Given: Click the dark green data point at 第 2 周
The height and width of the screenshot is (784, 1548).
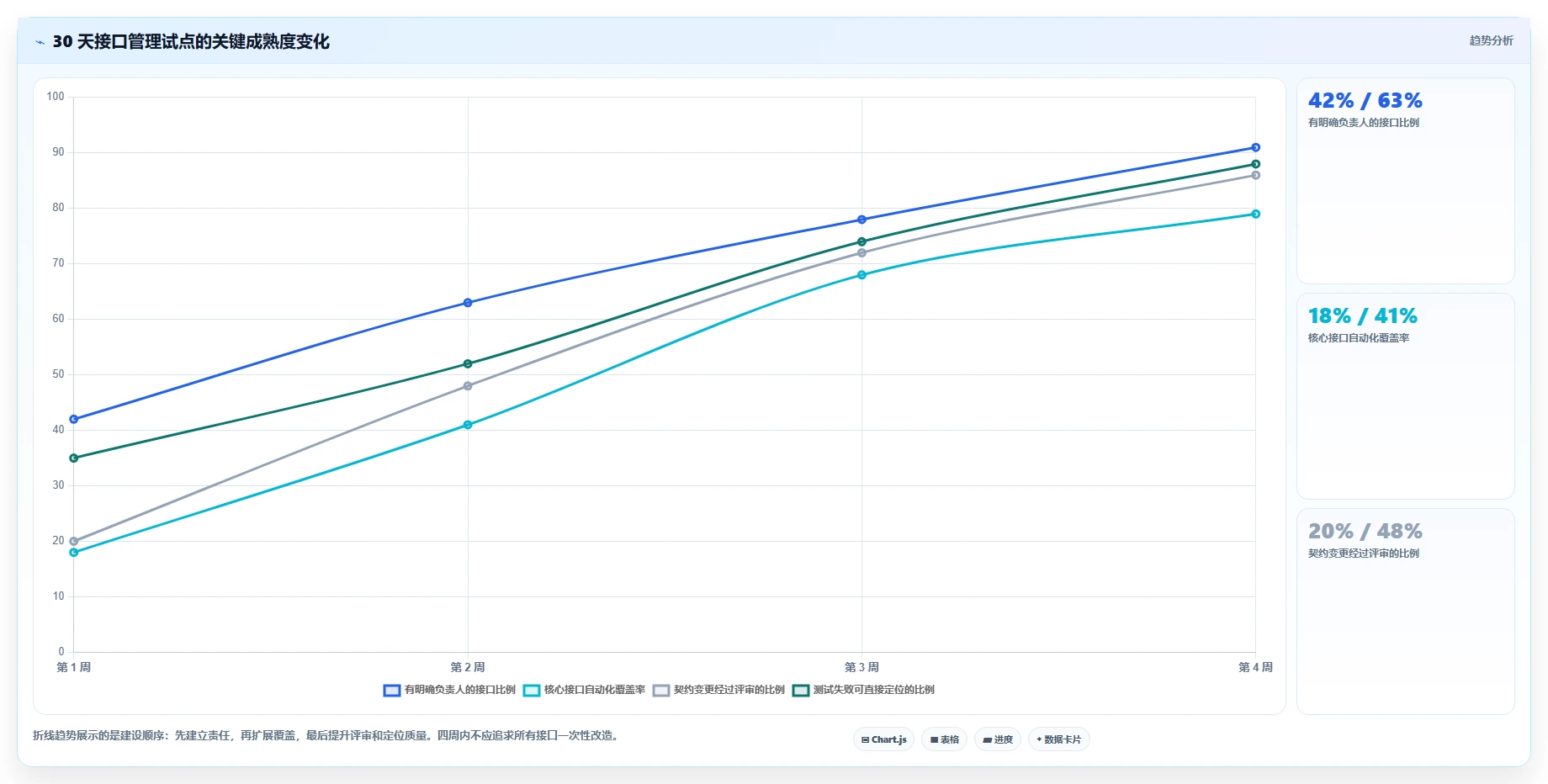Looking at the screenshot, I should coord(468,364).
